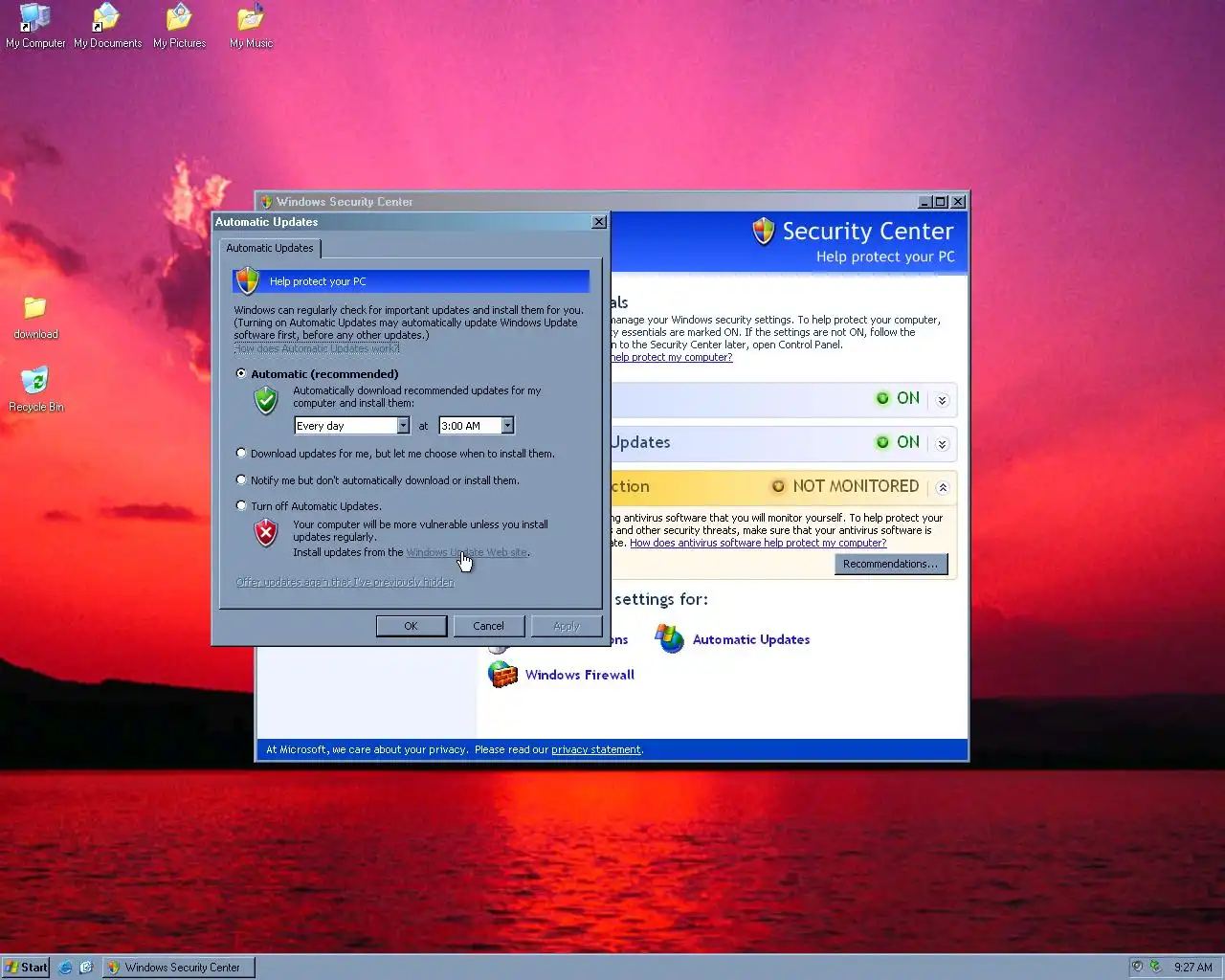Click How does Automatic Updates work link

coord(317,348)
